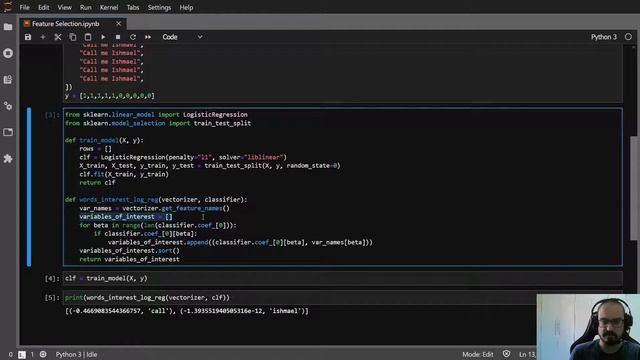The height and width of the screenshot is (360, 640).
Task: Open the third left sidebar panel icon
Action: point(8,80)
